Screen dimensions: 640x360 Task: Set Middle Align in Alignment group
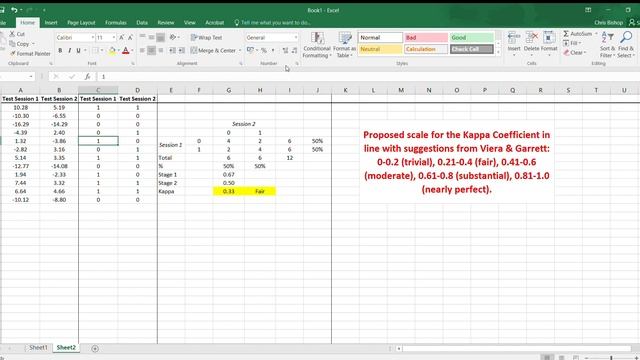(151, 38)
